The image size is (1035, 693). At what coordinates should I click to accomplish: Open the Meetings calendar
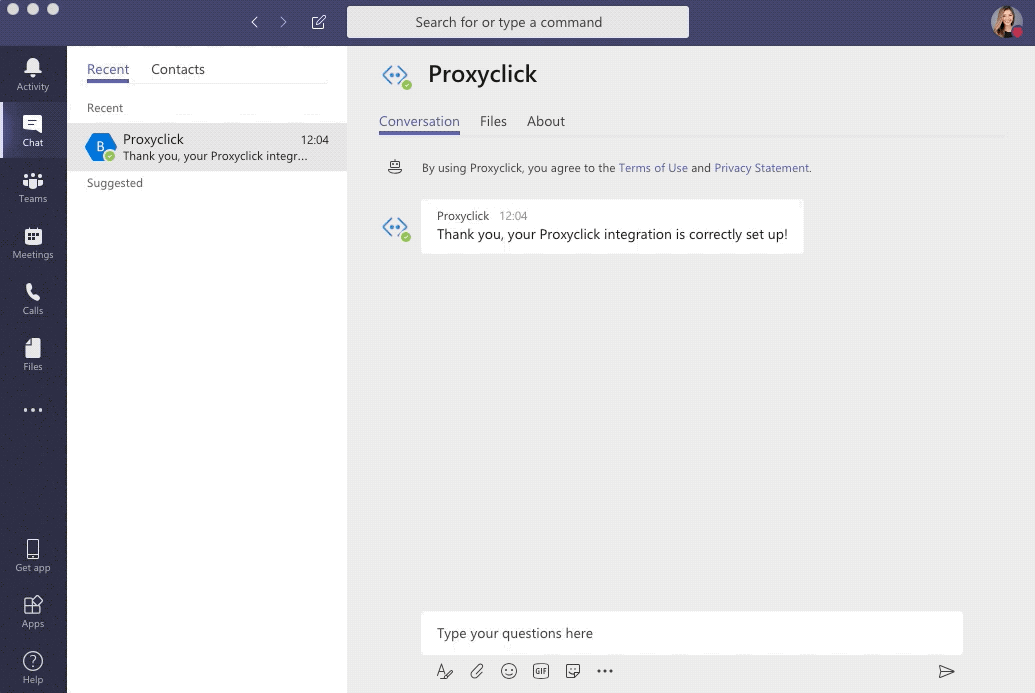click(x=33, y=242)
